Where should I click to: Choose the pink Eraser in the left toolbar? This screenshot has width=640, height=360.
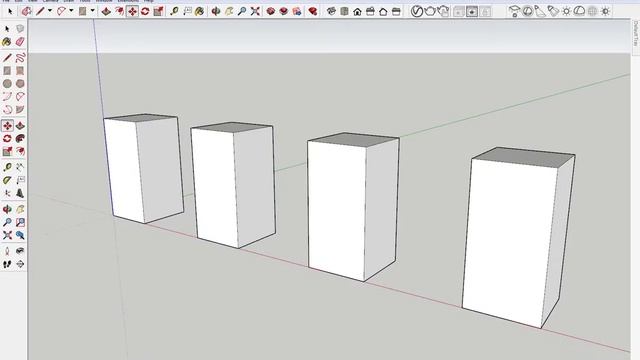[x=20, y=42]
